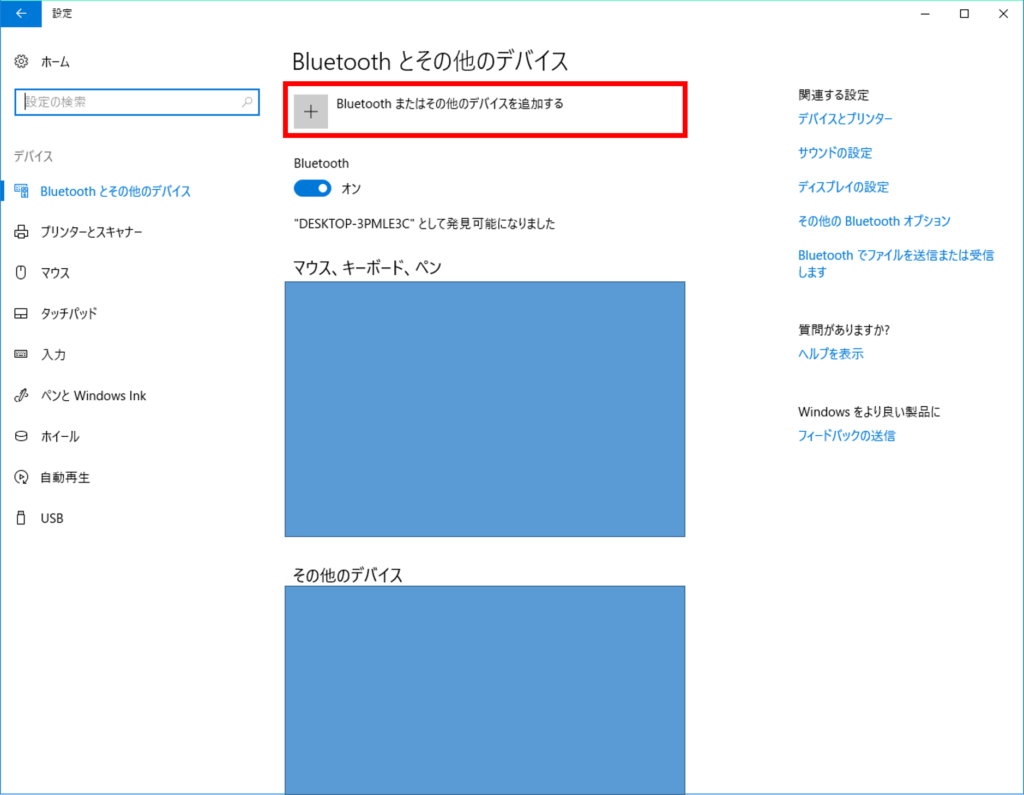Click the plus icon to add device
This screenshot has height=795, width=1024.
[311, 111]
